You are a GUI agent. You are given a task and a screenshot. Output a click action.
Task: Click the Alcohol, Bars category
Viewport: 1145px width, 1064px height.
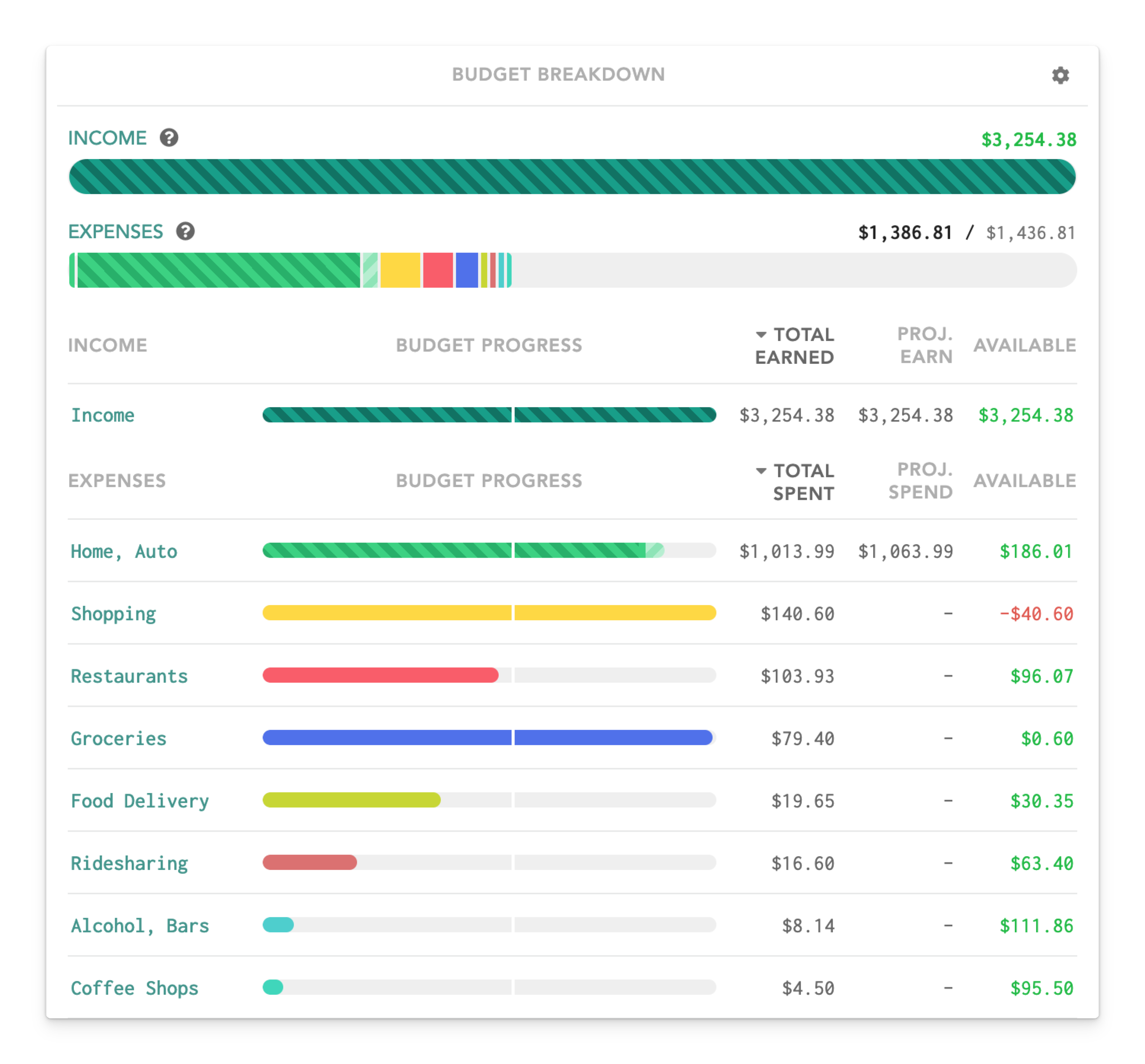(140, 926)
